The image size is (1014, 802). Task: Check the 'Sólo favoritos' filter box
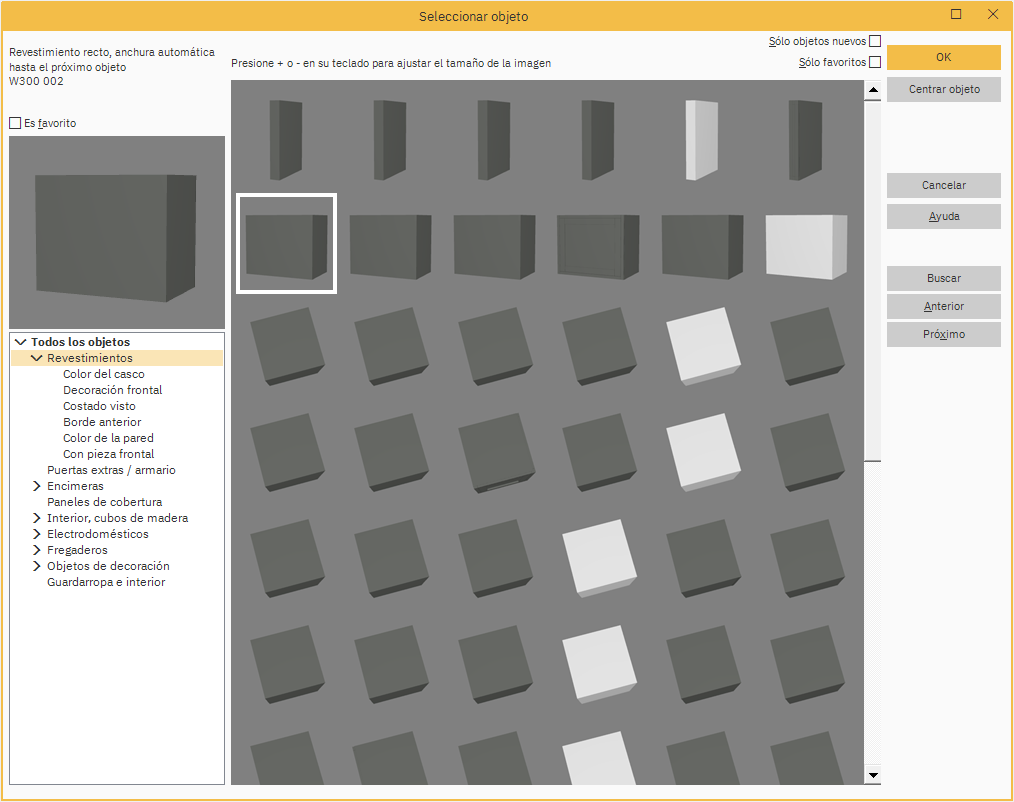(x=875, y=63)
